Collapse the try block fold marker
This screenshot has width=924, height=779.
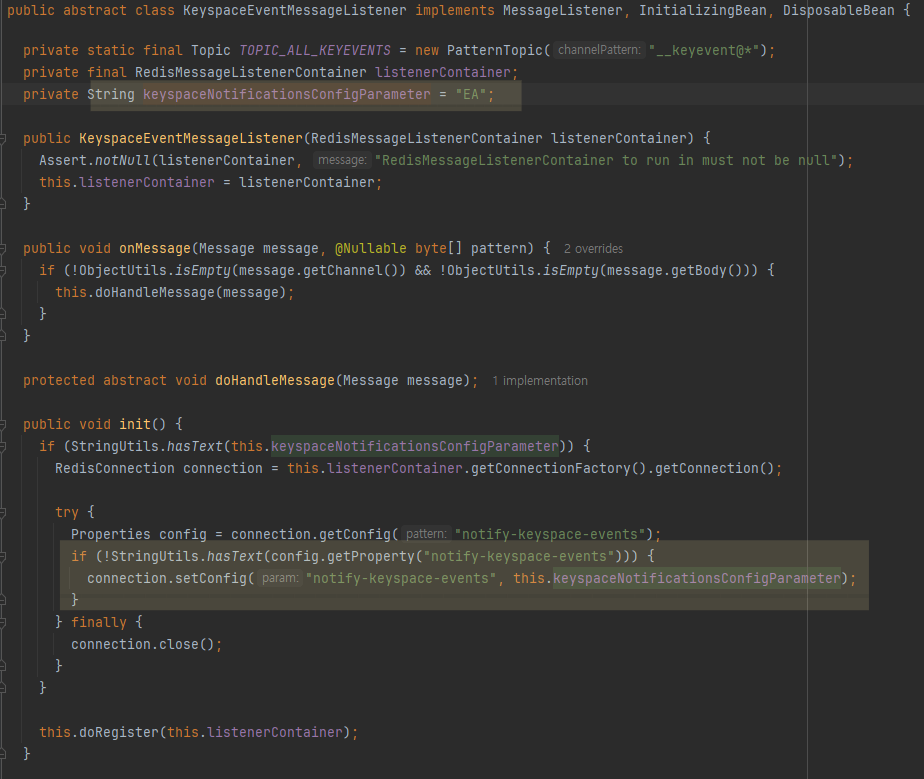pyautogui.click(x=2, y=512)
